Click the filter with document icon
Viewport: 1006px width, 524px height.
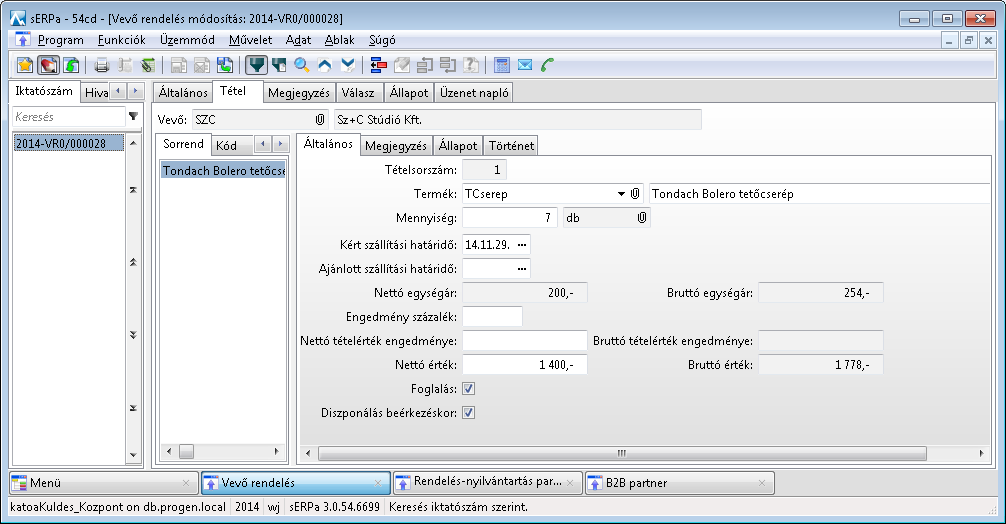point(278,65)
